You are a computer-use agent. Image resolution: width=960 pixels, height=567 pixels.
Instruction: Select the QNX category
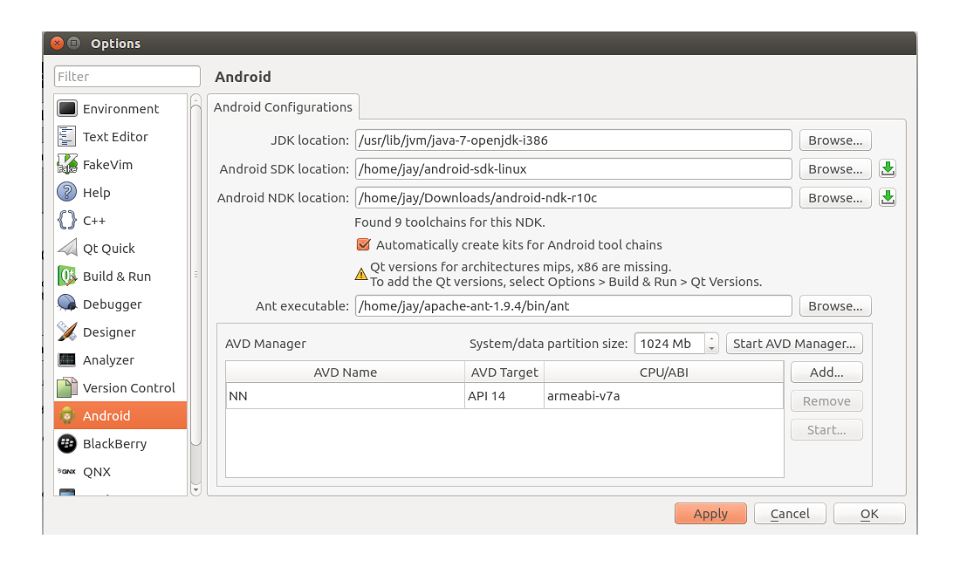[x=121, y=471]
